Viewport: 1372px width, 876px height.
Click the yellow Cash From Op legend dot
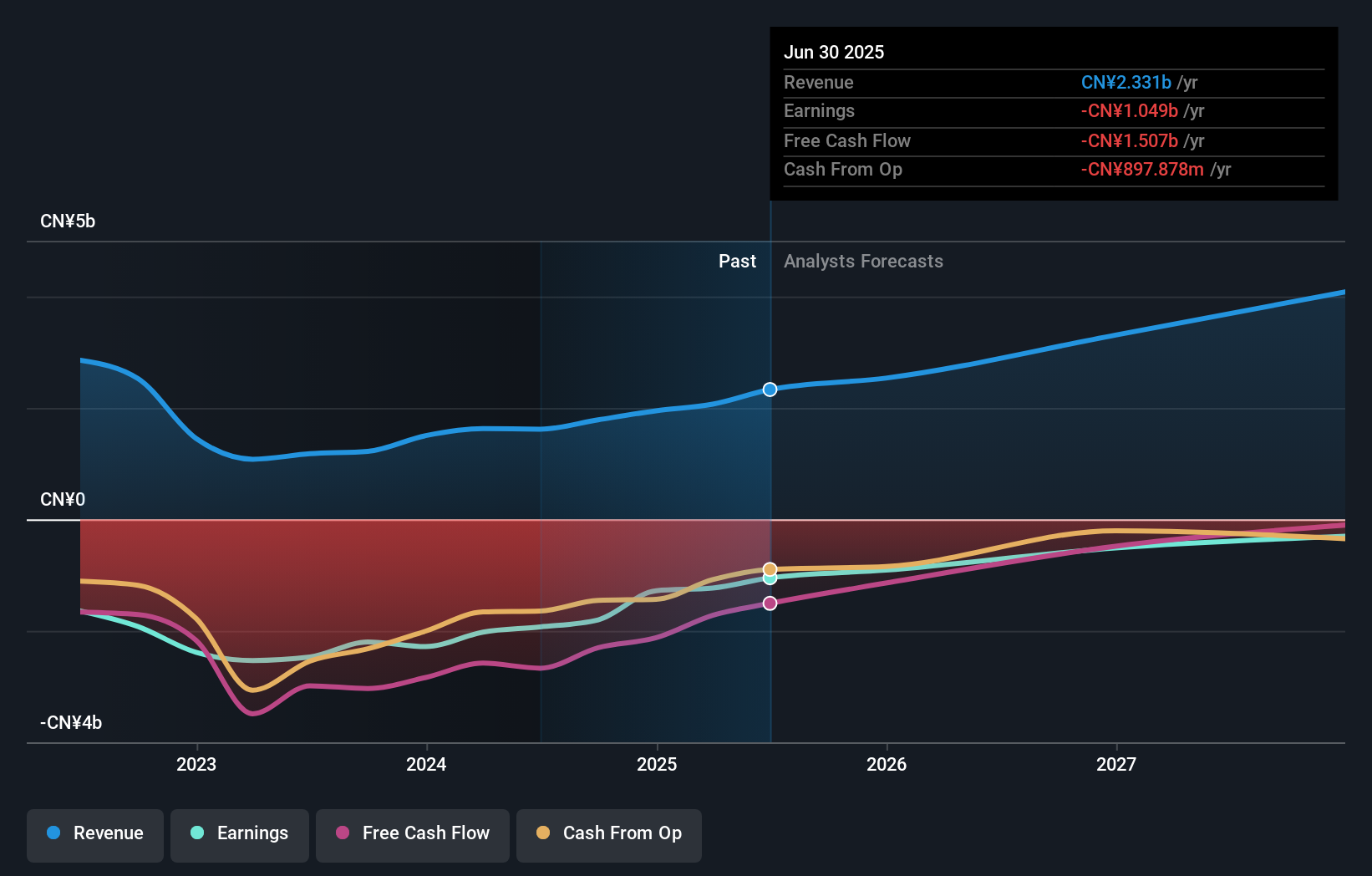coord(544,833)
